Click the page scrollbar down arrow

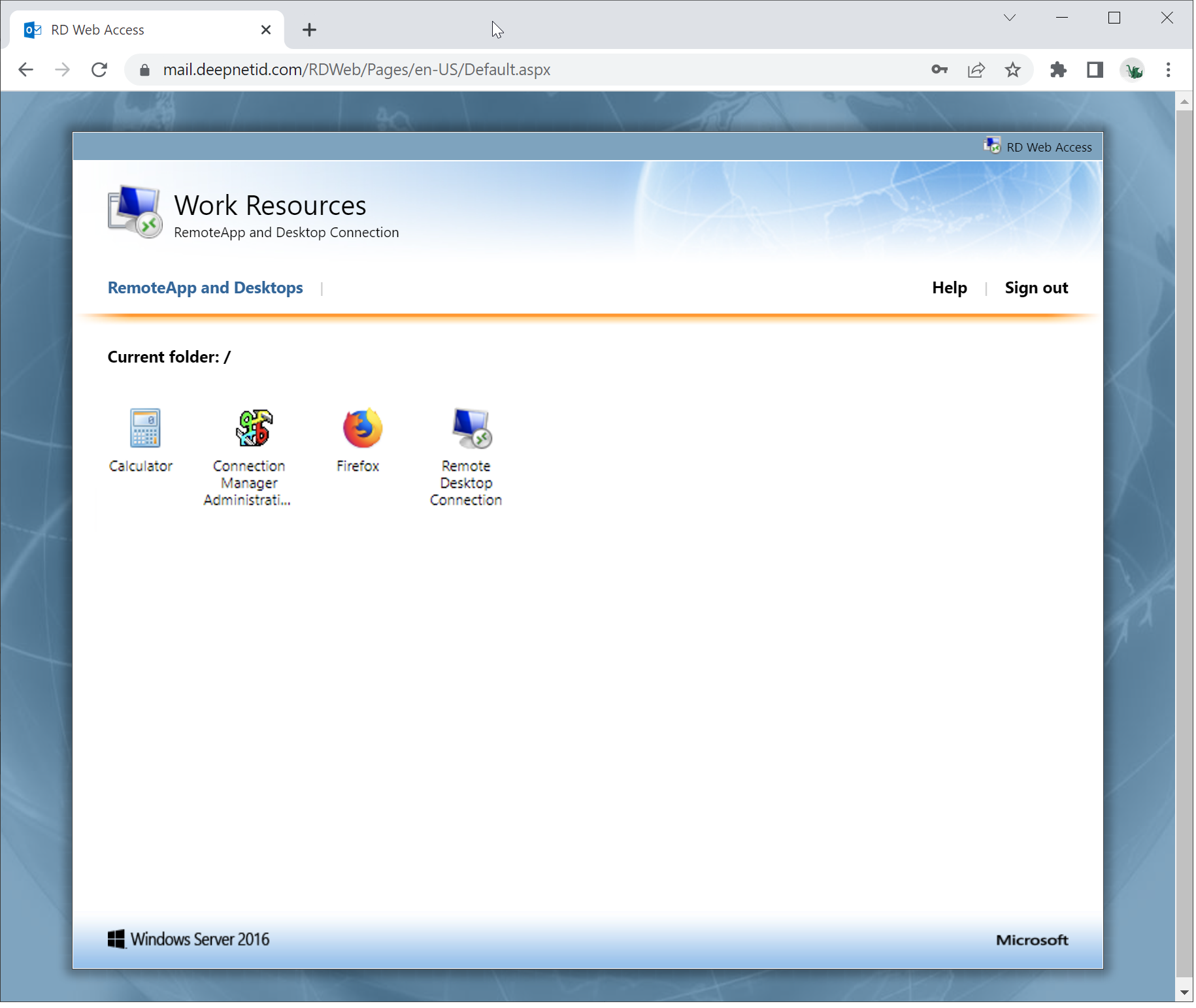click(1184, 993)
